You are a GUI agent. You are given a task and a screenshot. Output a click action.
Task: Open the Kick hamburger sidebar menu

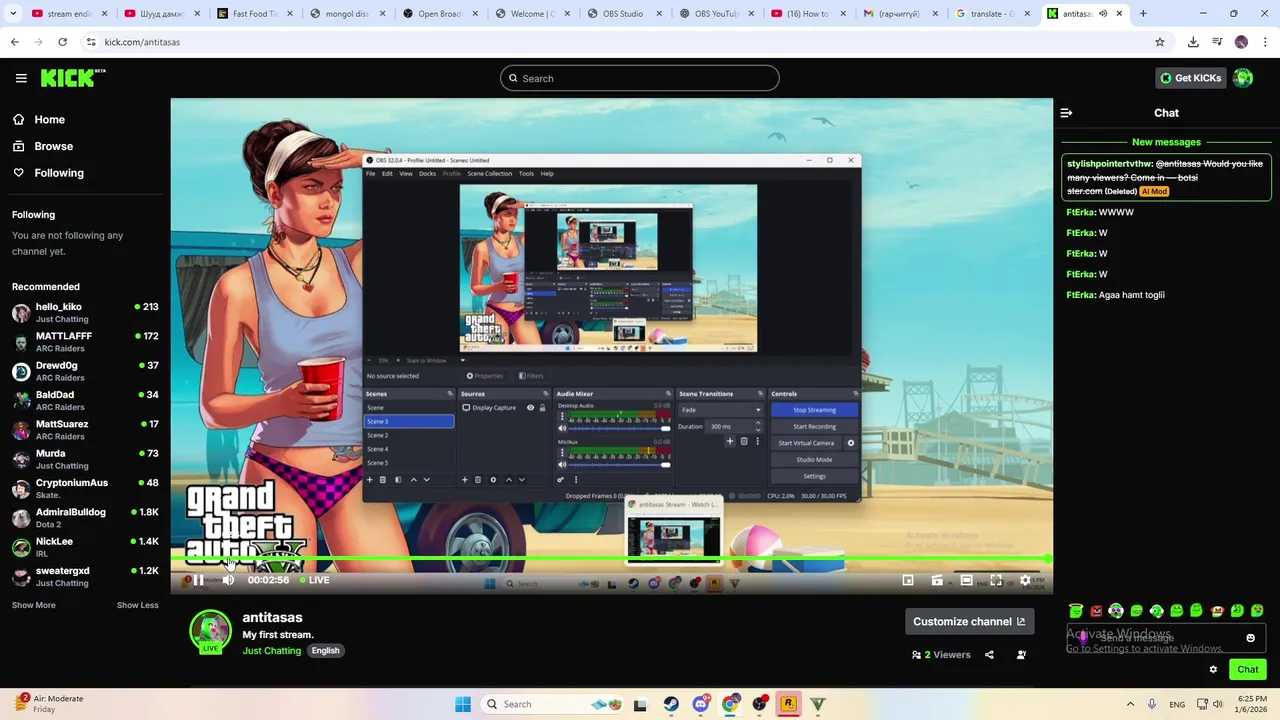[x=21, y=78]
